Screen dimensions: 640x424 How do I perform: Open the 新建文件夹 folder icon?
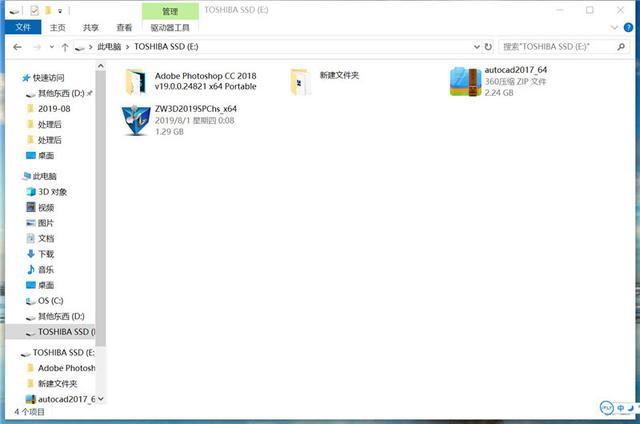[x=300, y=82]
